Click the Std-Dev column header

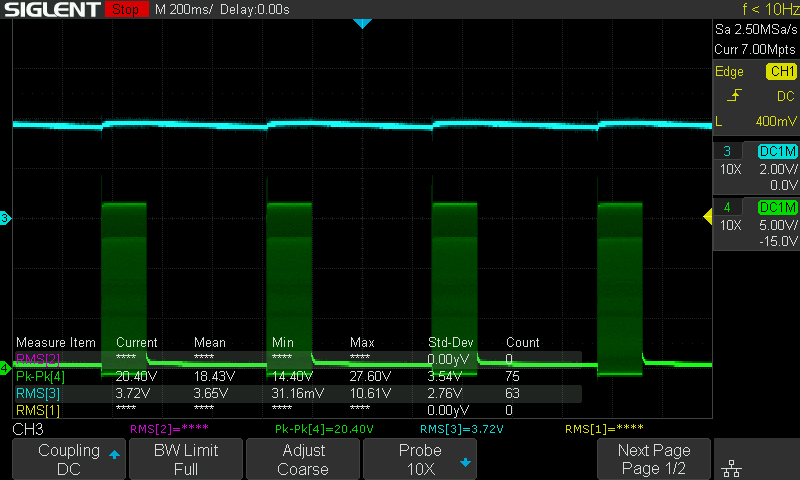click(451, 342)
